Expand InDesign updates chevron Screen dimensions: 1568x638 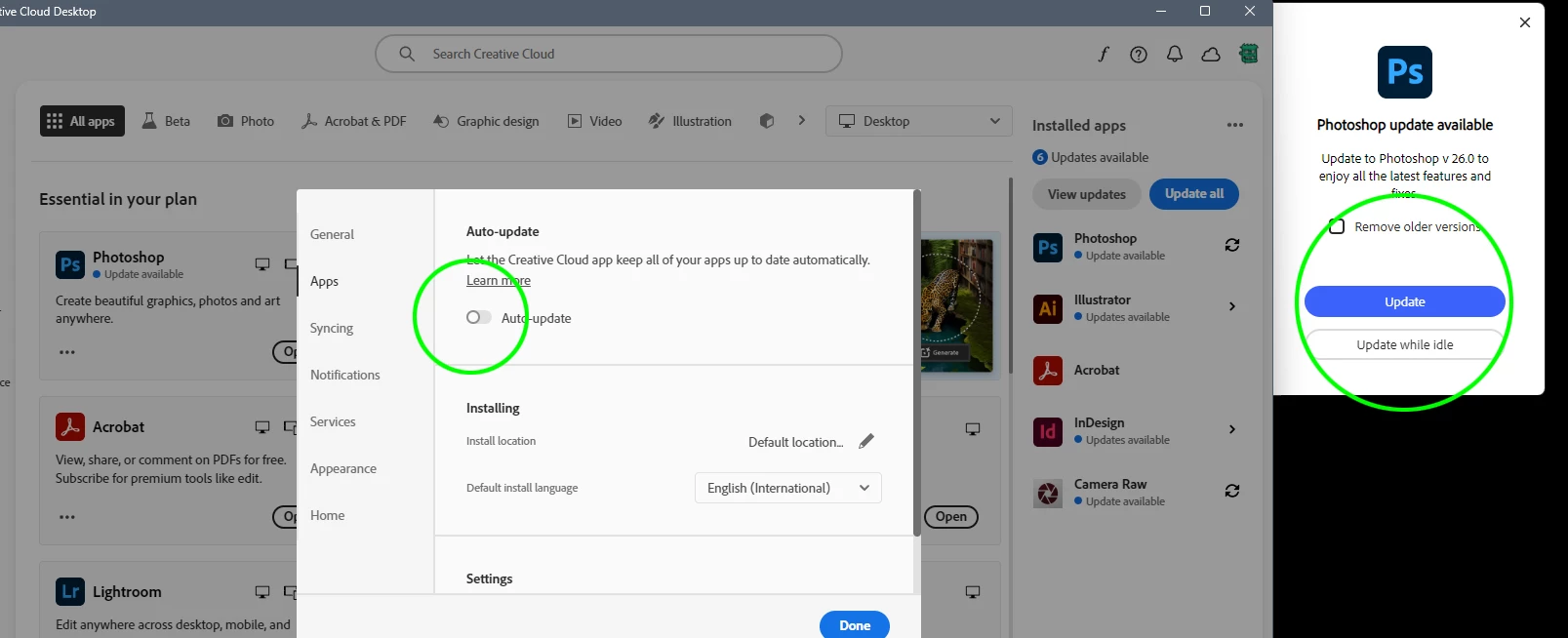(x=1232, y=429)
